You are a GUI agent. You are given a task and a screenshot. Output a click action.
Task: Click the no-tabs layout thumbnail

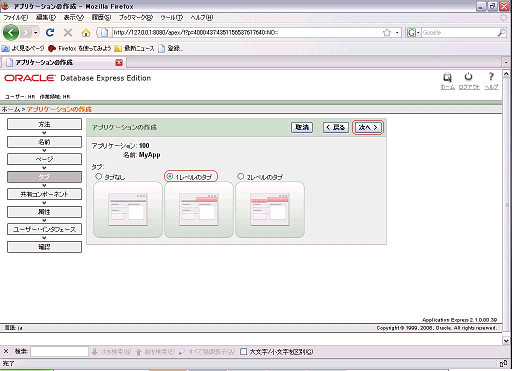click(x=128, y=210)
